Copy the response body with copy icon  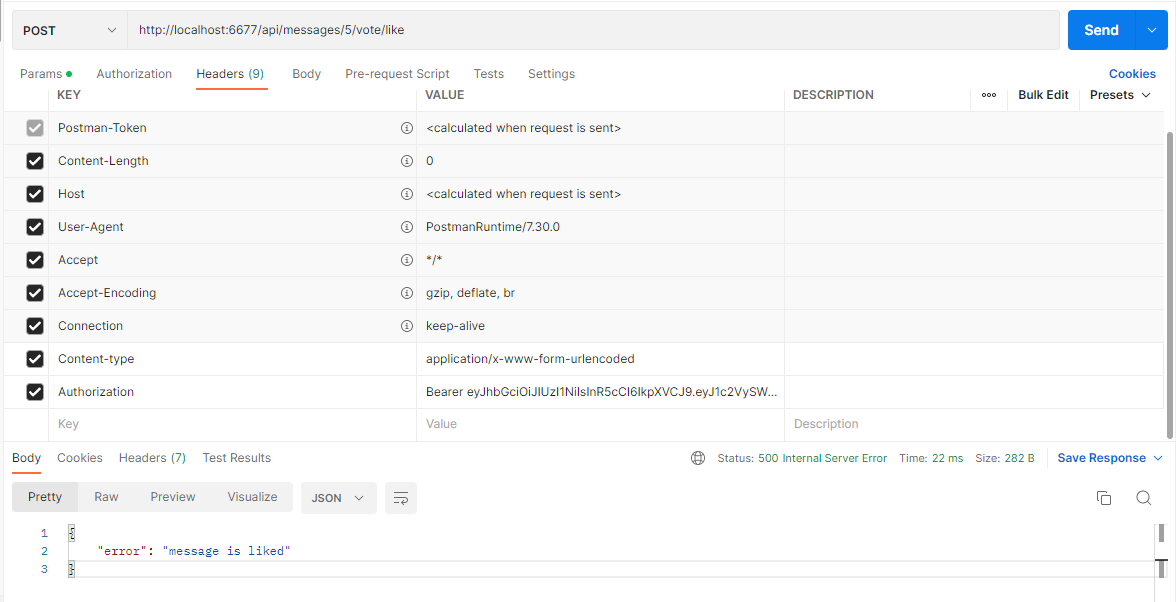click(1103, 498)
